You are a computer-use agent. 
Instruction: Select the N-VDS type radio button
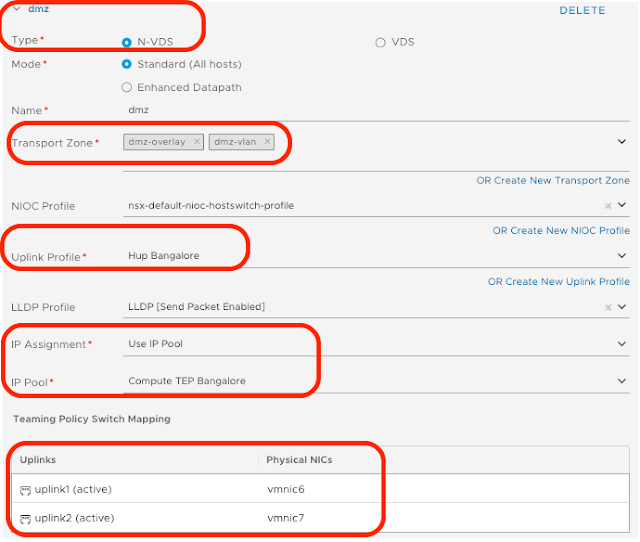click(127, 42)
